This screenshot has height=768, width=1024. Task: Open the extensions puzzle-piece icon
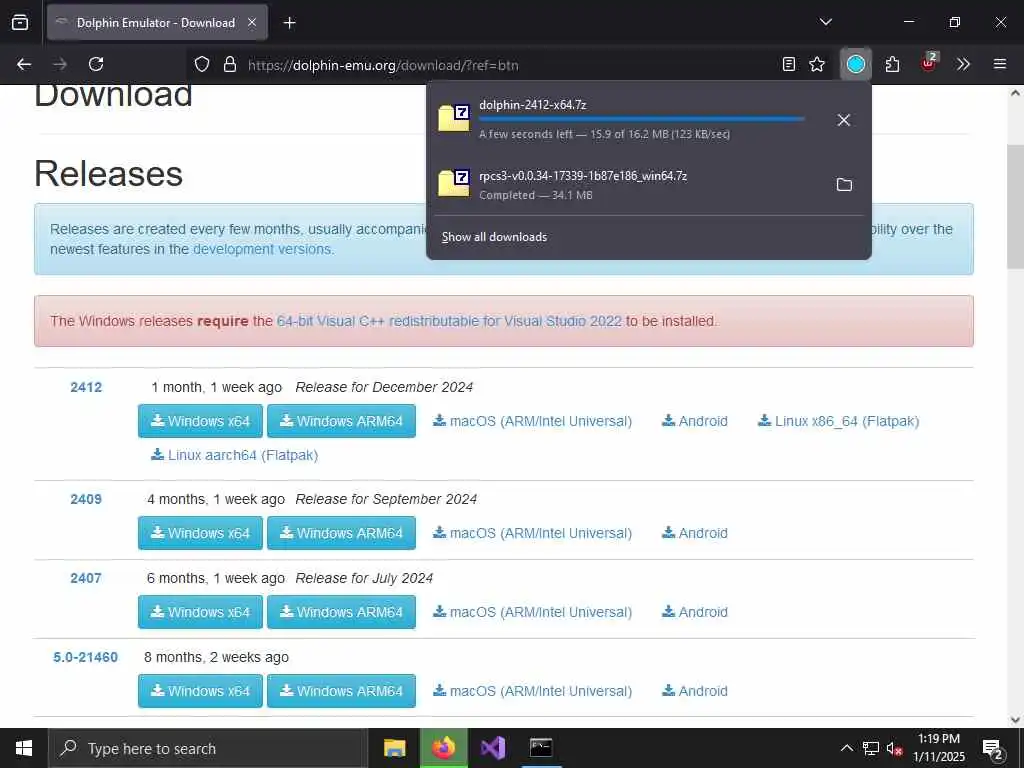(x=892, y=64)
